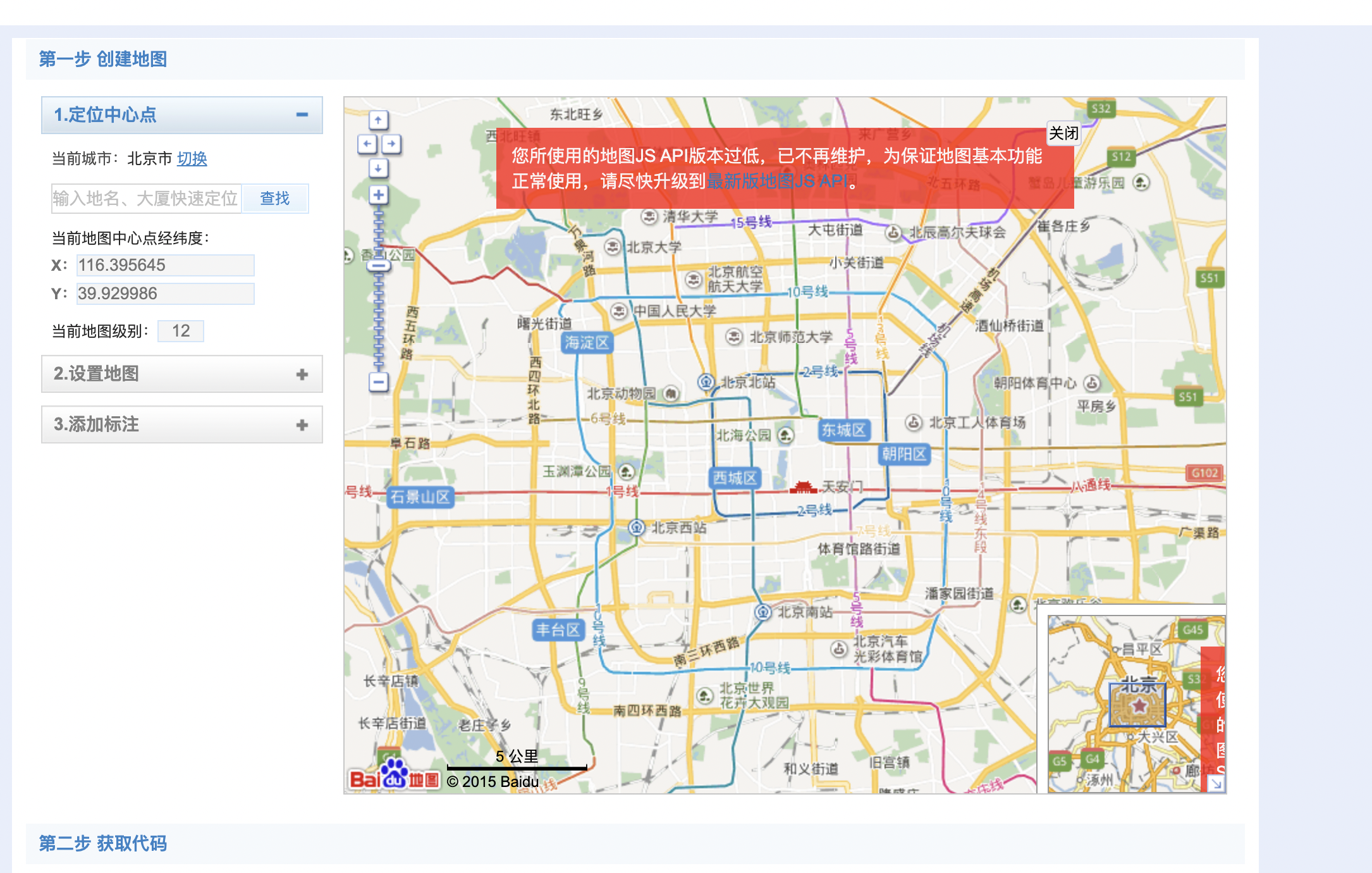The image size is (1372, 873).
Task: Click the 丰台区 district label
Action: pyautogui.click(x=558, y=629)
